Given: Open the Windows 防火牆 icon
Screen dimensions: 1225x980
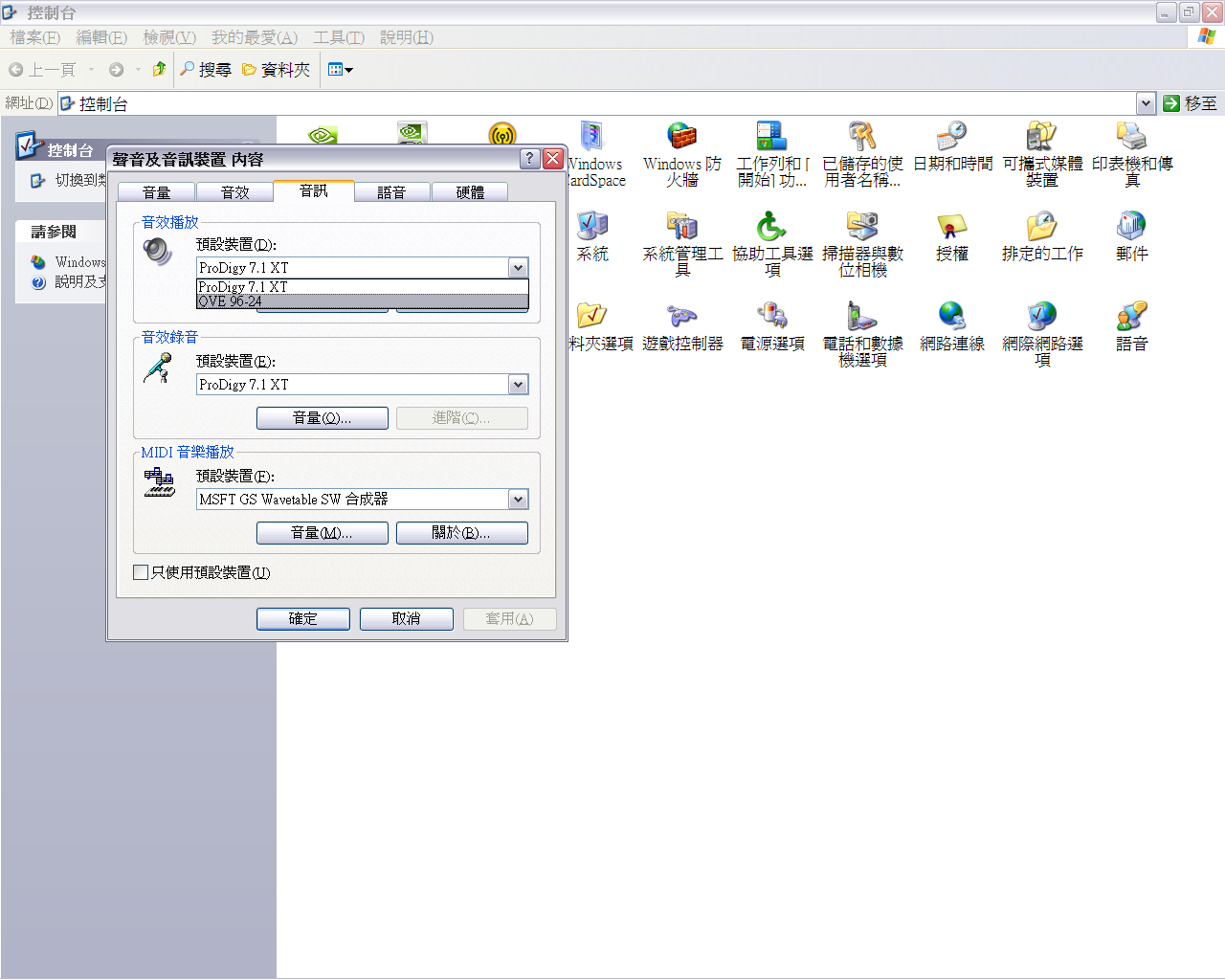Looking at the screenshot, I should pos(682,153).
